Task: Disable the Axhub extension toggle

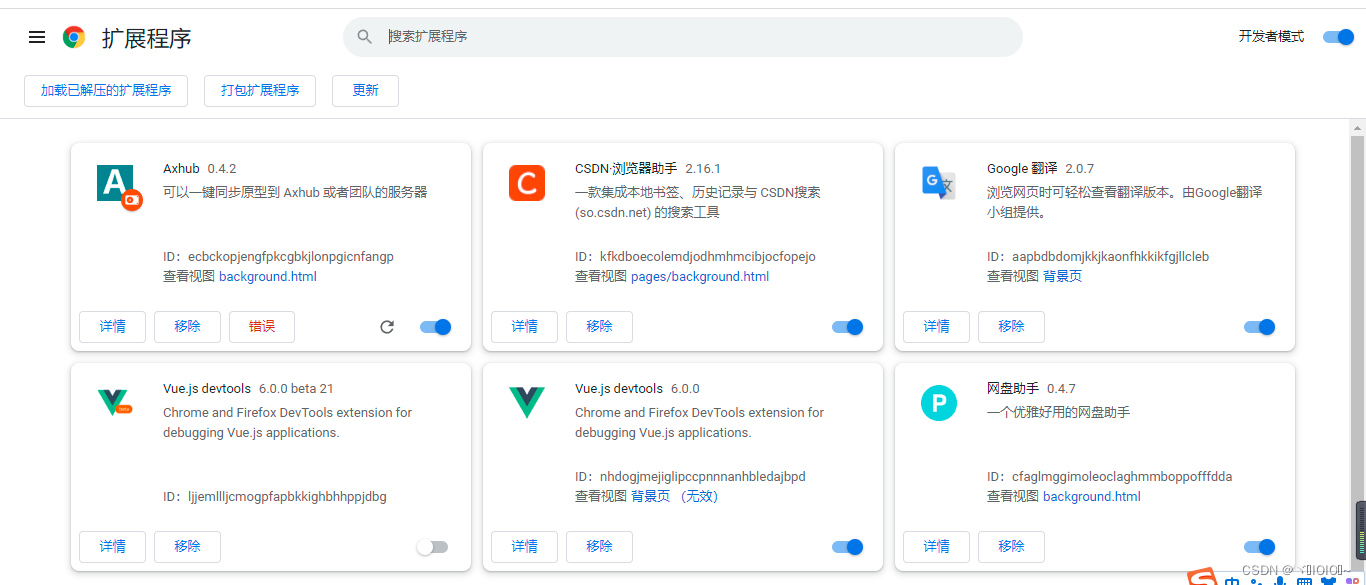Action: point(436,327)
